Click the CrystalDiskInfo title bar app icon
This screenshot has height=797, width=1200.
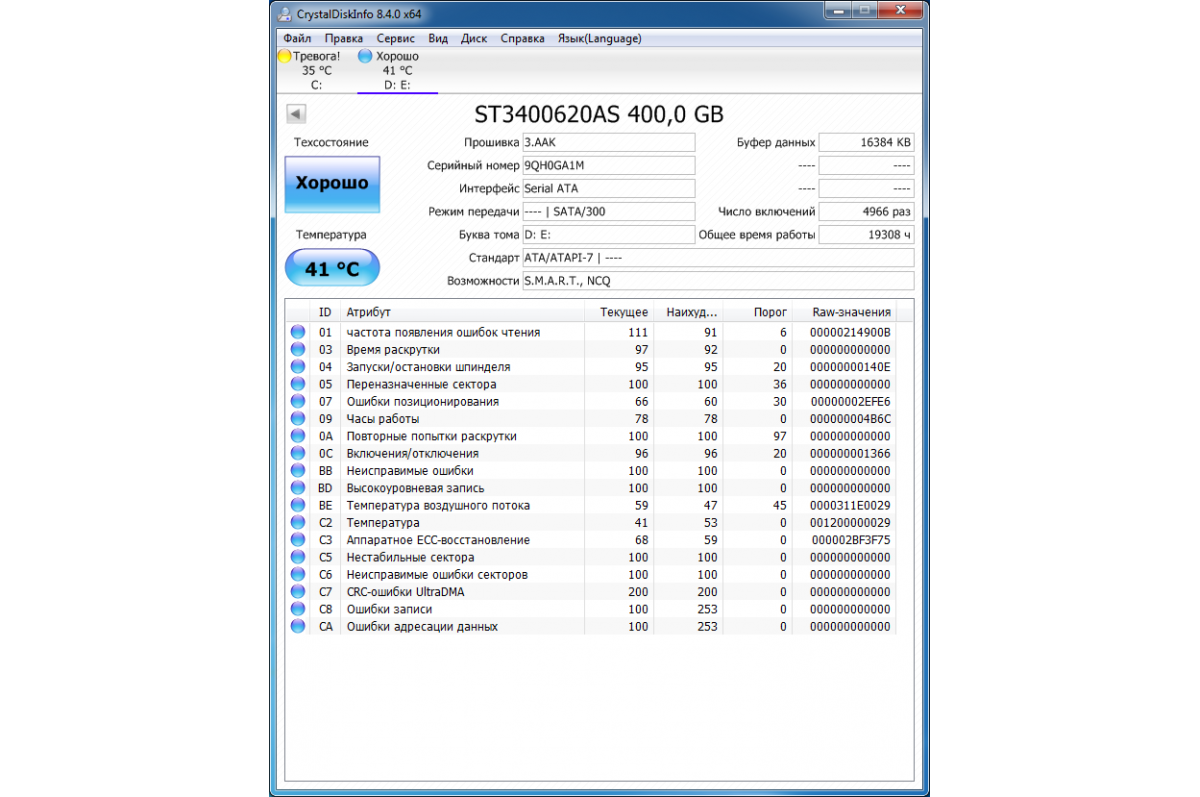pos(287,15)
